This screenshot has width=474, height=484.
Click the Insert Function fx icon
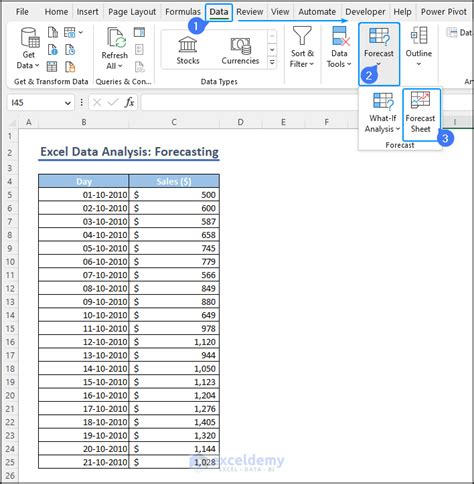click(x=129, y=102)
